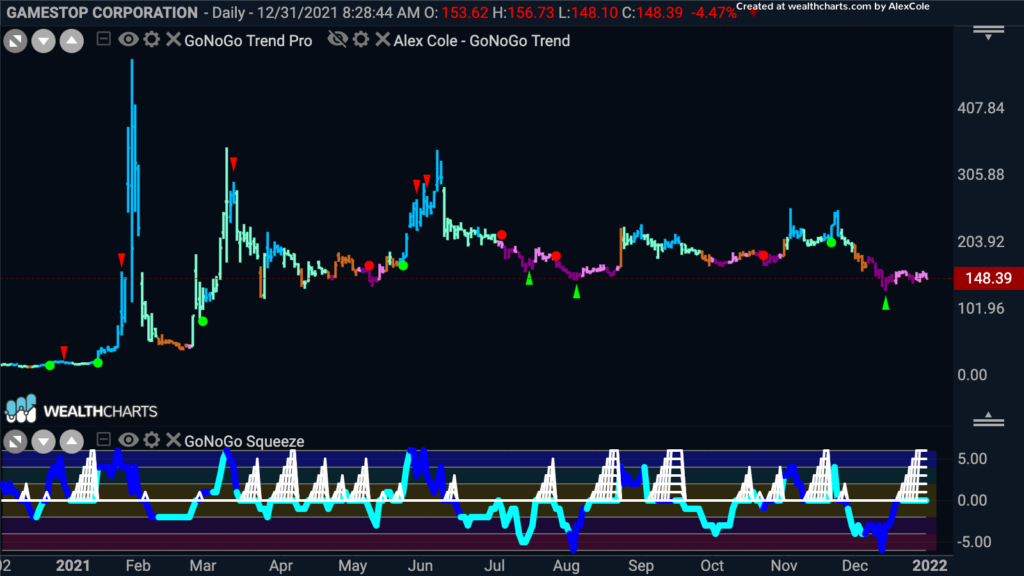Click the green dot in early March
This screenshot has height=576, width=1024.
click(203, 321)
